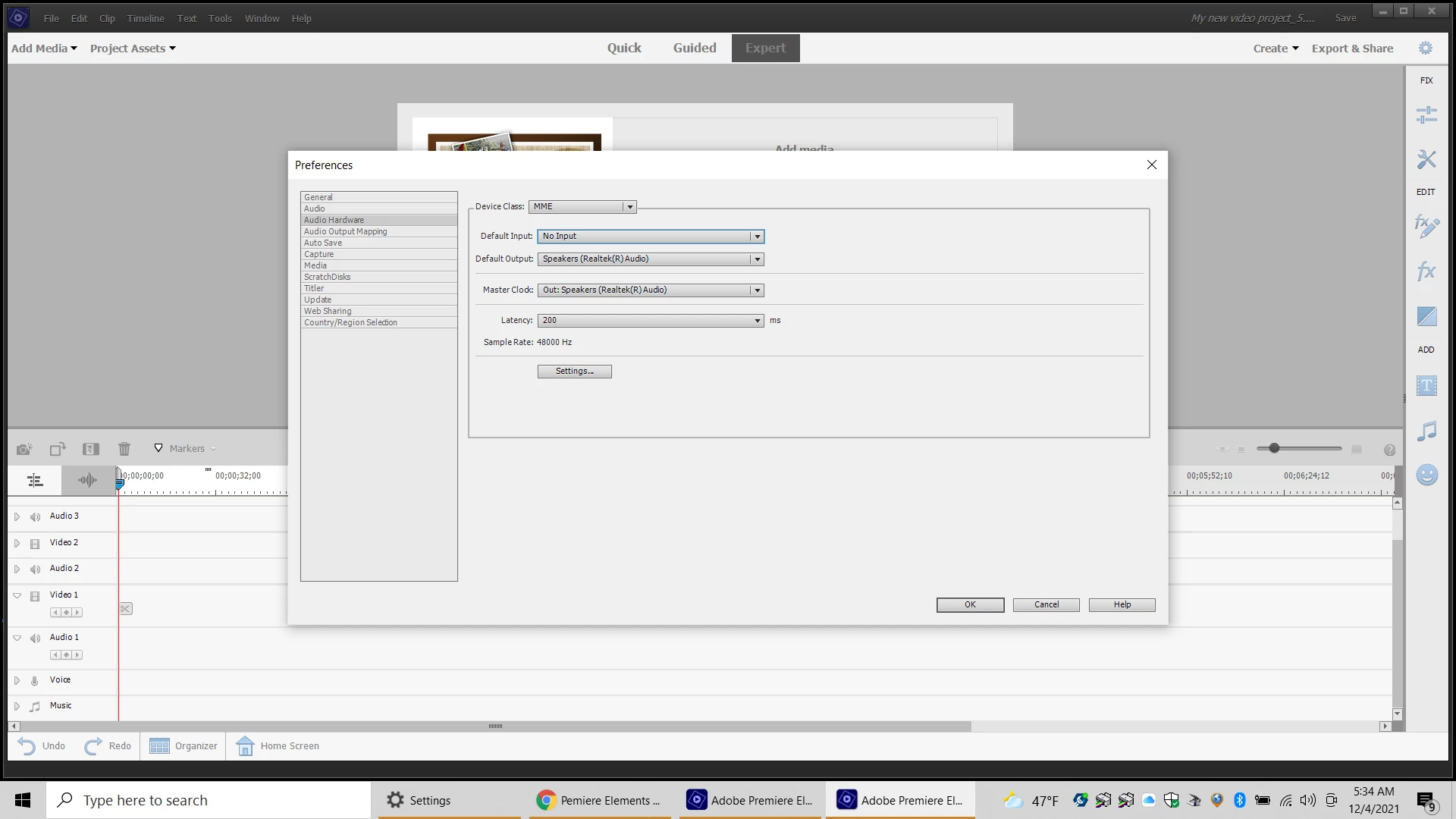Click the Transitions panel icon
This screenshot has height=819, width=1456.
point(1426,315)
